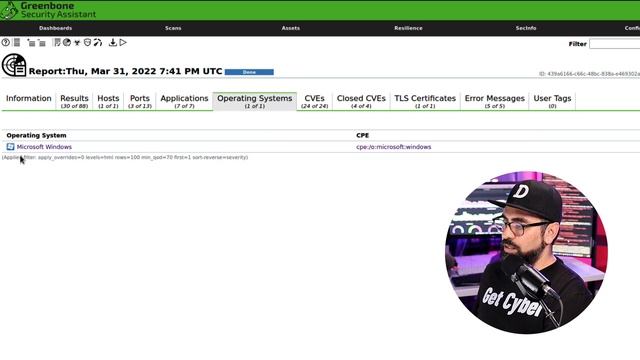Image resolution: width=640 pixels, height=360 pixels.
Task: Click the applied filter text below table
Action: click(125, 157)
